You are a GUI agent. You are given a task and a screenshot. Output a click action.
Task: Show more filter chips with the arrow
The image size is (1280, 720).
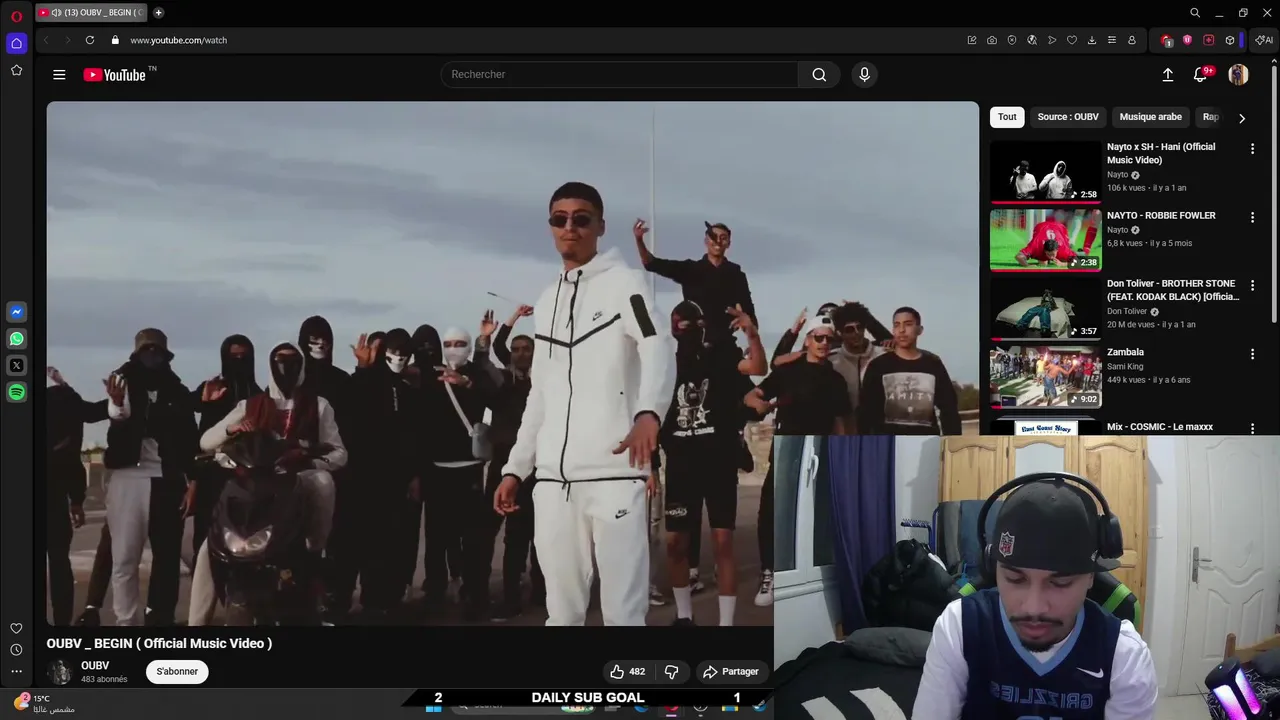pyautogui.click(x=1241, y=118)
